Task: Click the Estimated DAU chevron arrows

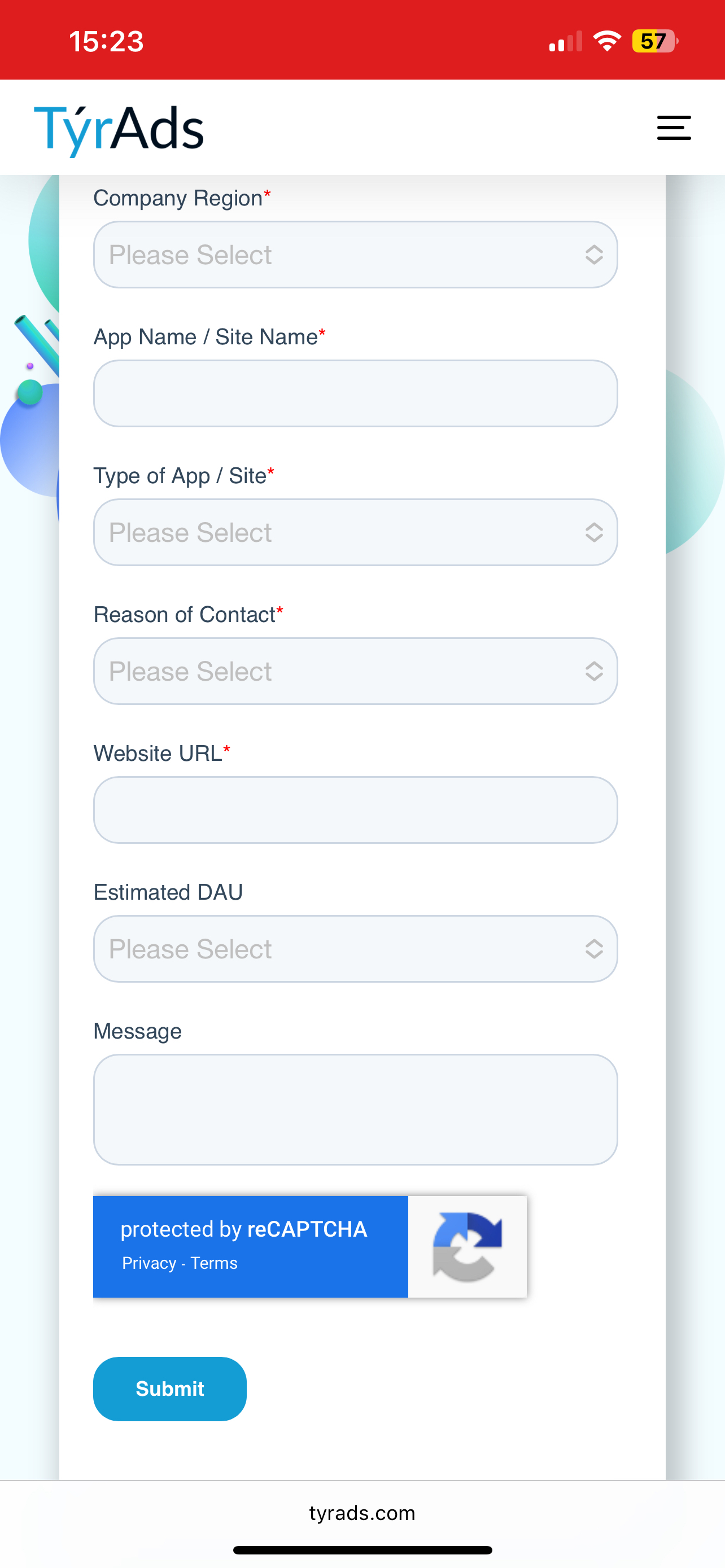Action: tap(594, 948)
